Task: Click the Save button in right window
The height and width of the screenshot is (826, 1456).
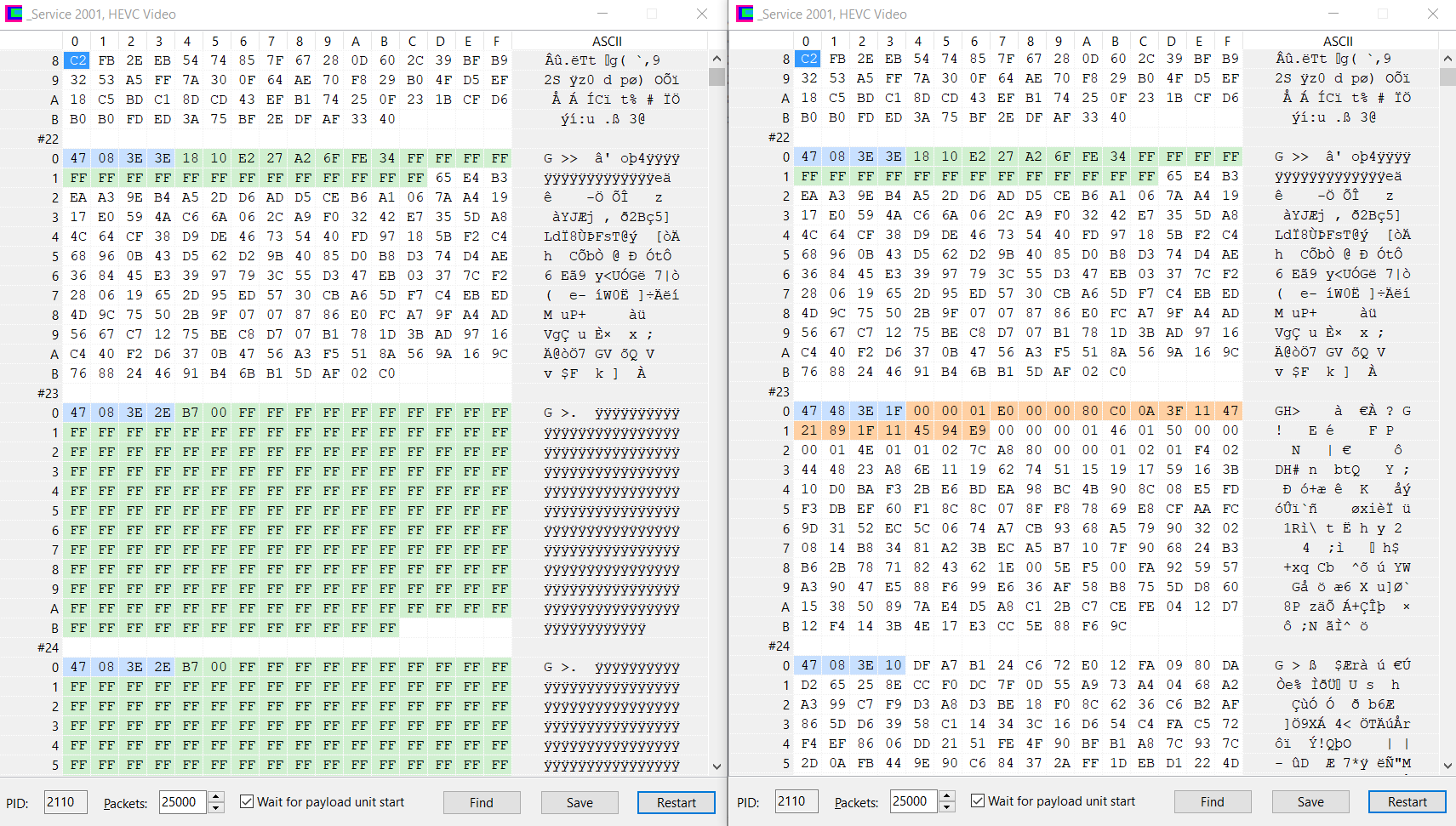Action: pyautogui.click(x=1310, y=801)
